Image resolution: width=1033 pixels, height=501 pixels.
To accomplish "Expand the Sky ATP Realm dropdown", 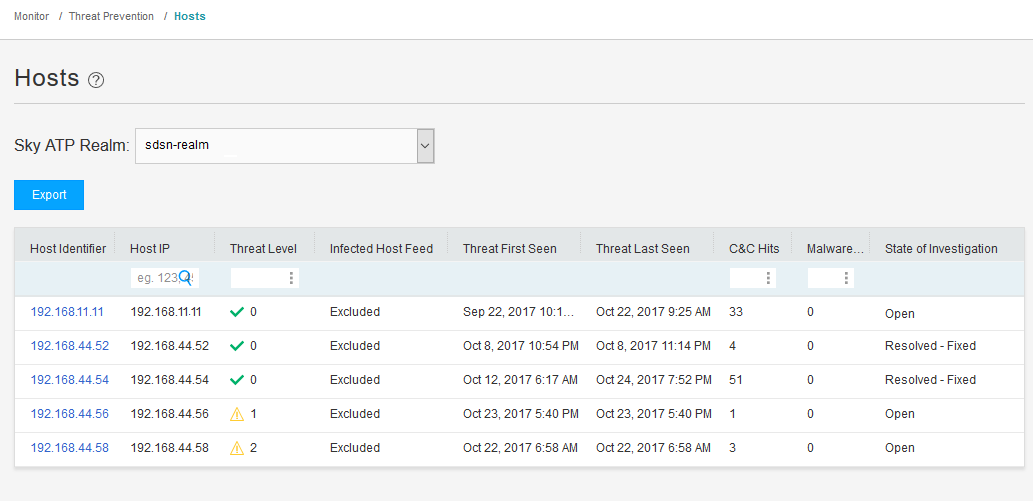I will coord(425,145).
